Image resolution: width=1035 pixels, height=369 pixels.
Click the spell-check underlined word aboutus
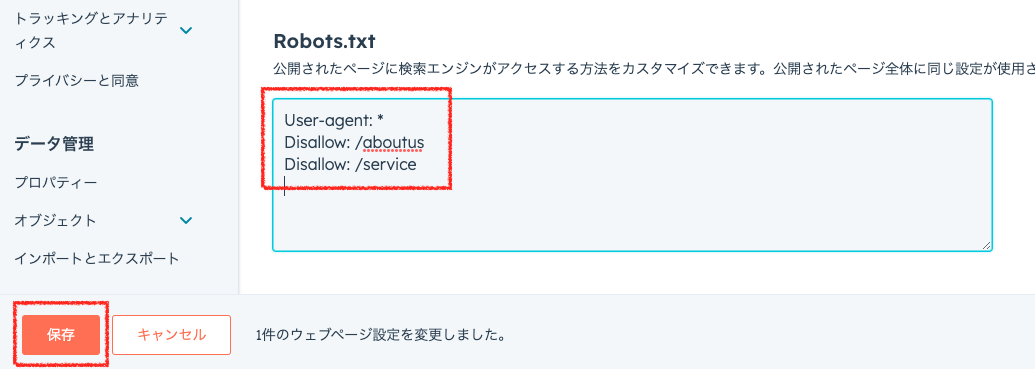[x=393, y=143]
